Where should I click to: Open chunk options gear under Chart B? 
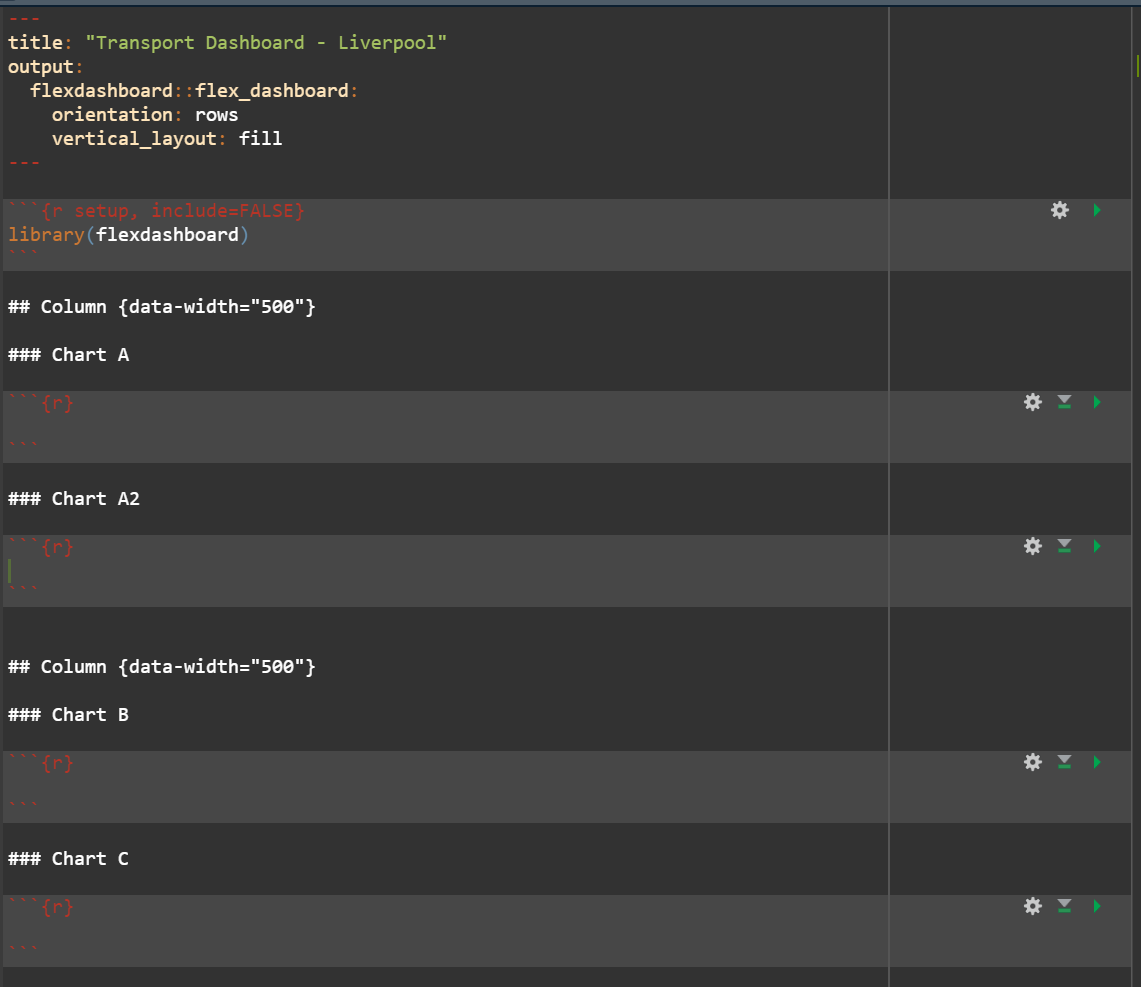pyautogui.click(x=1033, y=762)
